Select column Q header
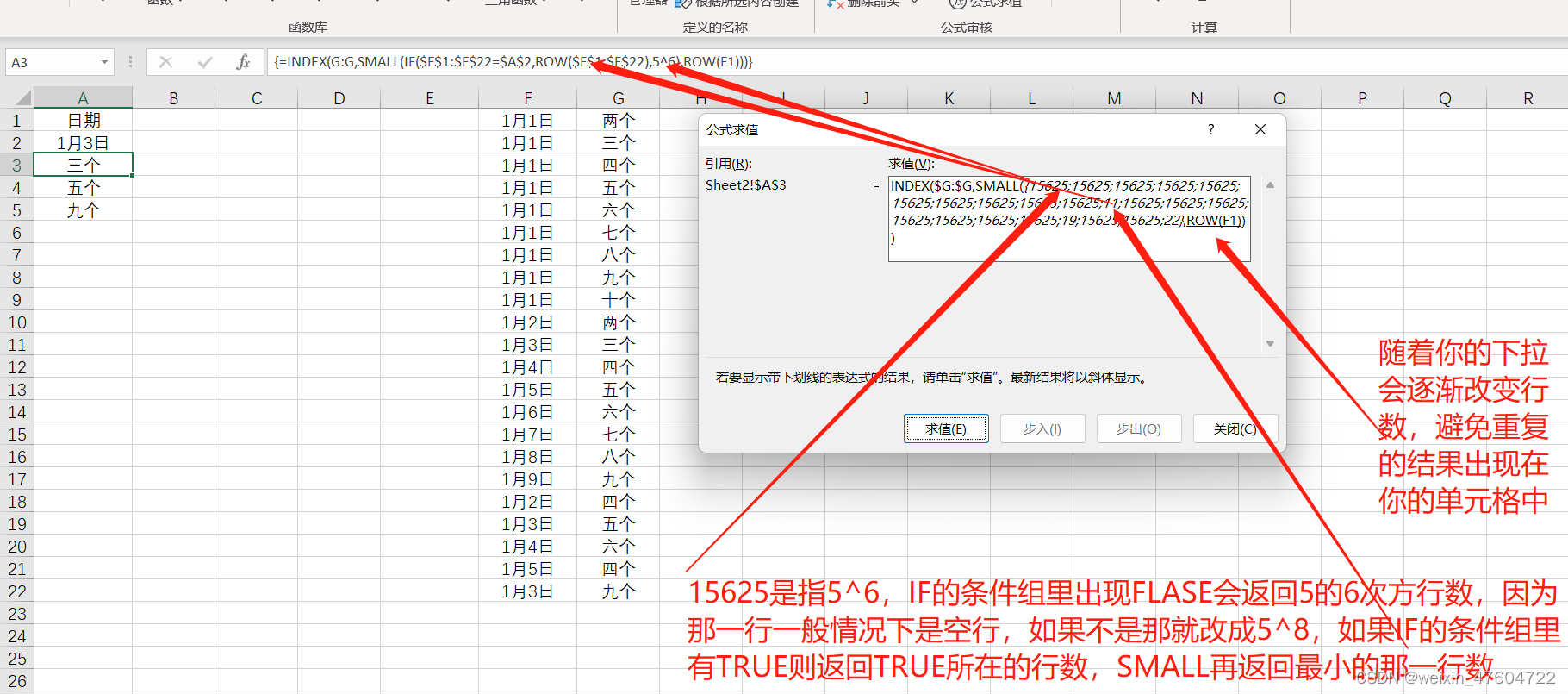1568x694 pixels. tap(1445, 97)
